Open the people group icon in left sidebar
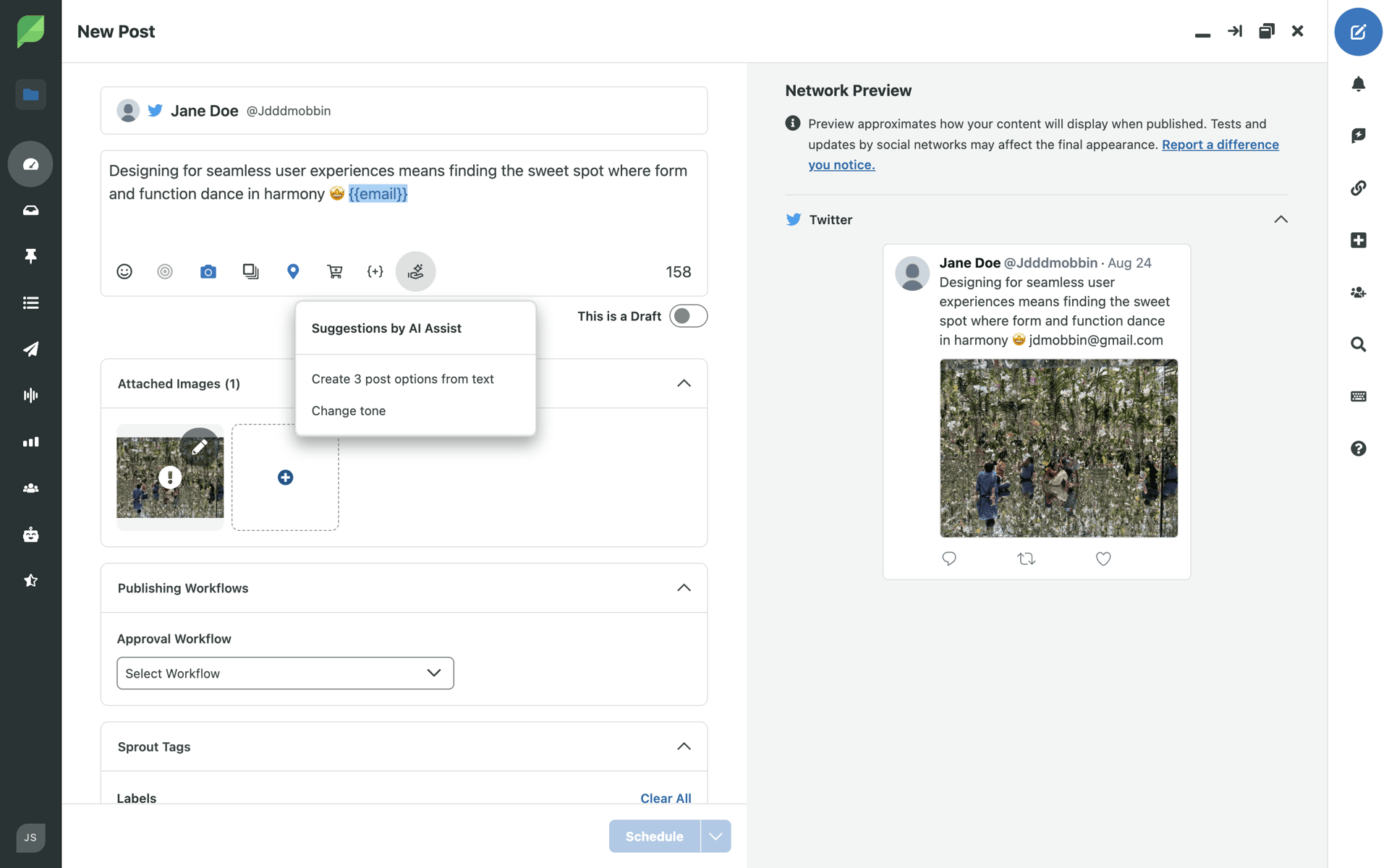Screen dimensions: 1389x868 (30, 488)
